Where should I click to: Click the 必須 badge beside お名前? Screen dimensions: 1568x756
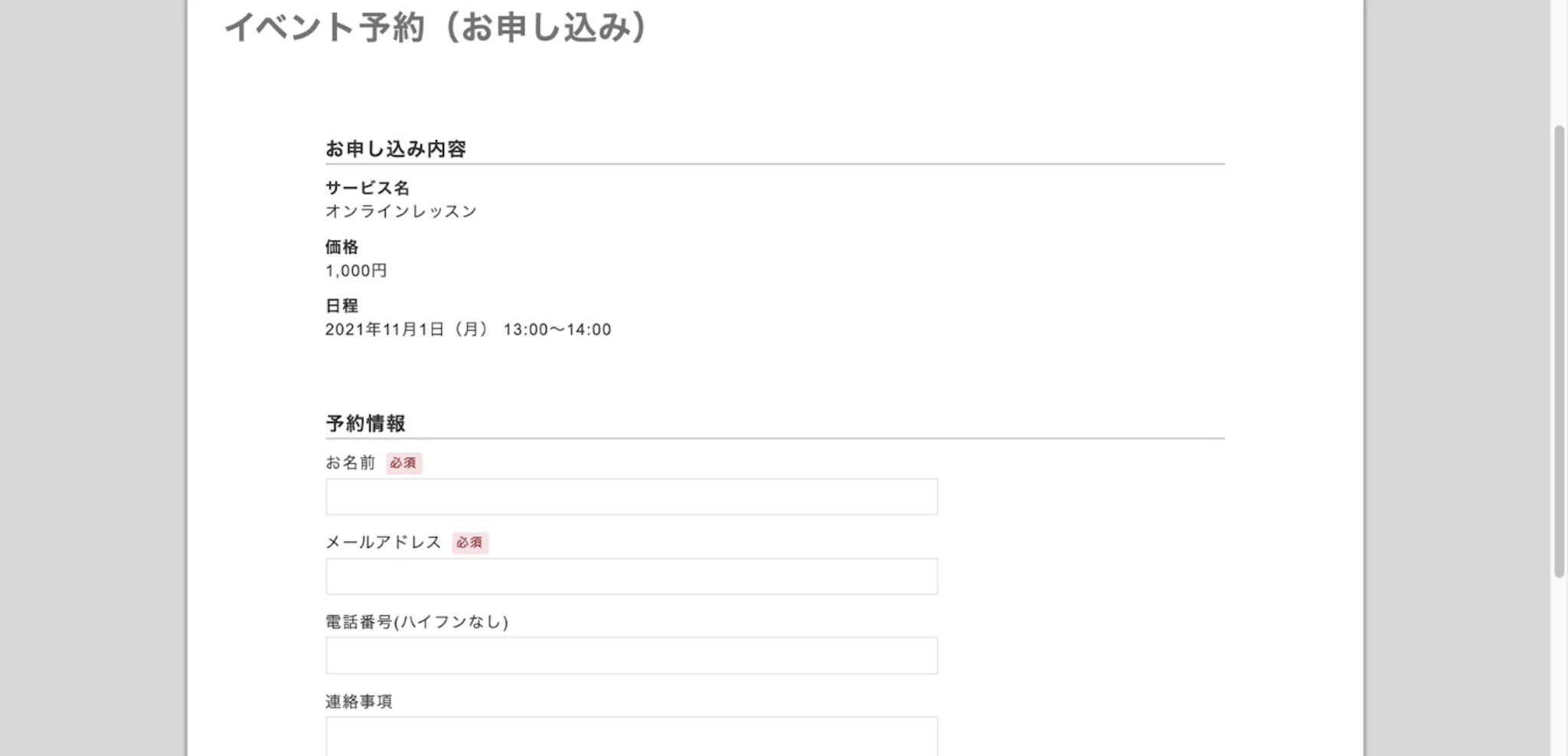pyautogui.click(x=403, y=463)
